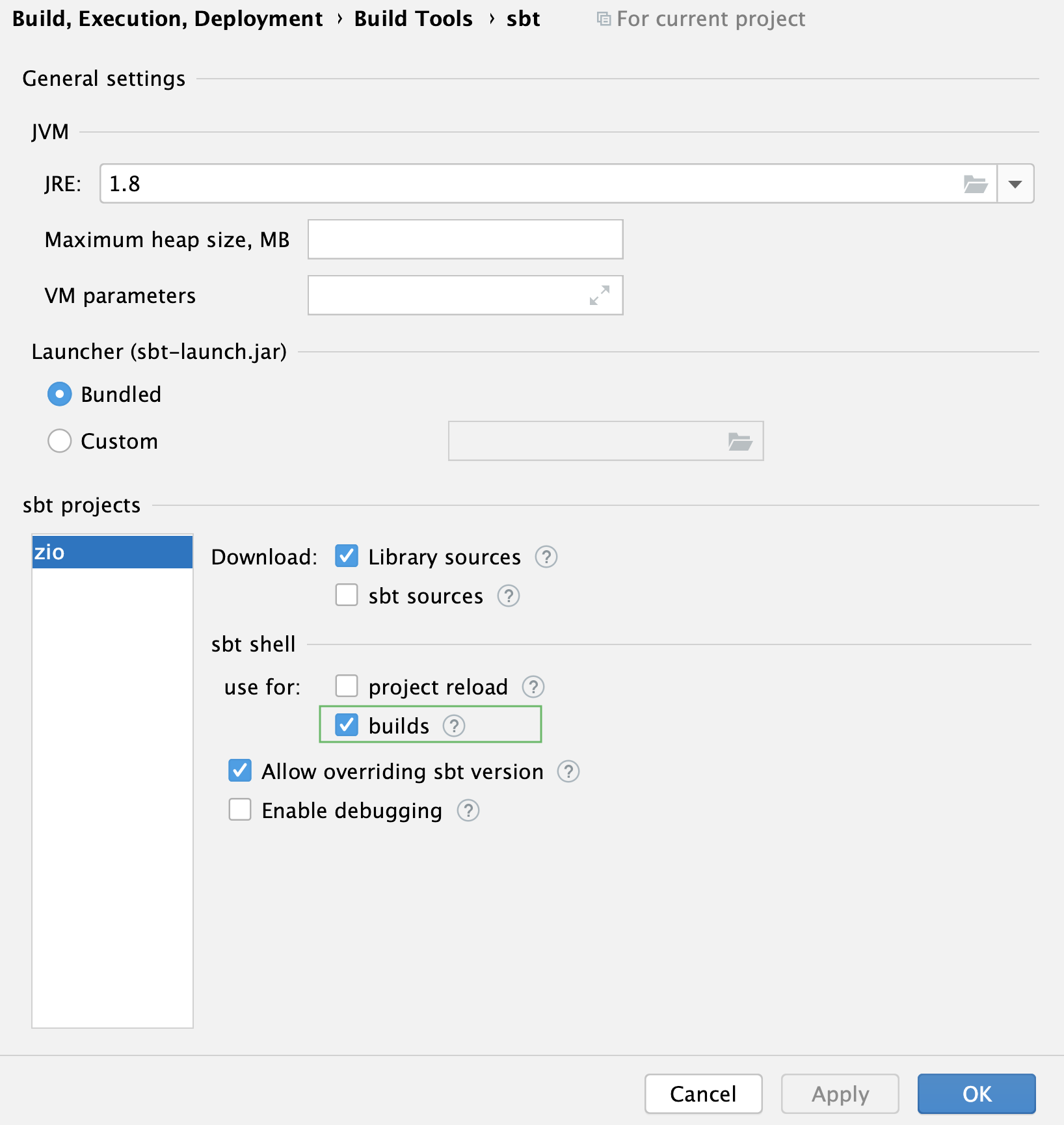Enable the sbt sources download checkbox
1064x1125 pixels.
tap(347, 594)
